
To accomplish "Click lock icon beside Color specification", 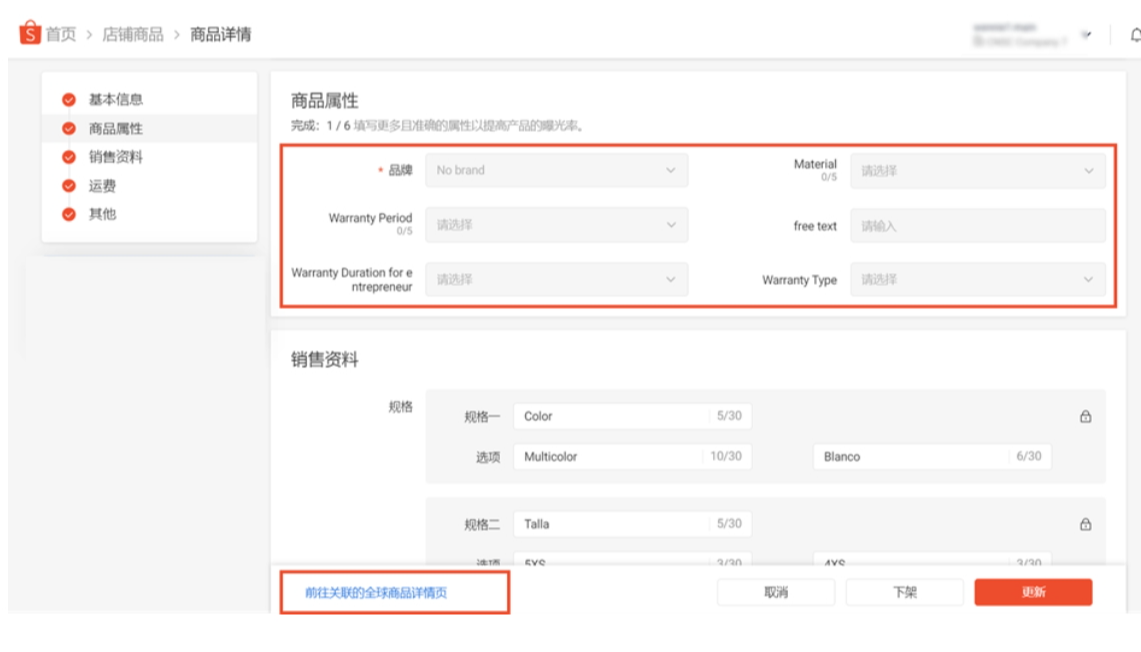I will click(1085, 417).
